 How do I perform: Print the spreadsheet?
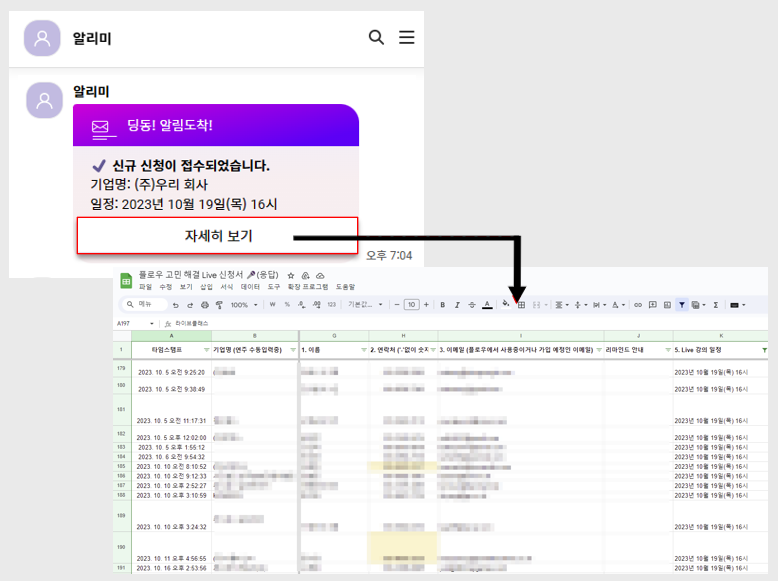pyautogui.click(x=204, y=305)
